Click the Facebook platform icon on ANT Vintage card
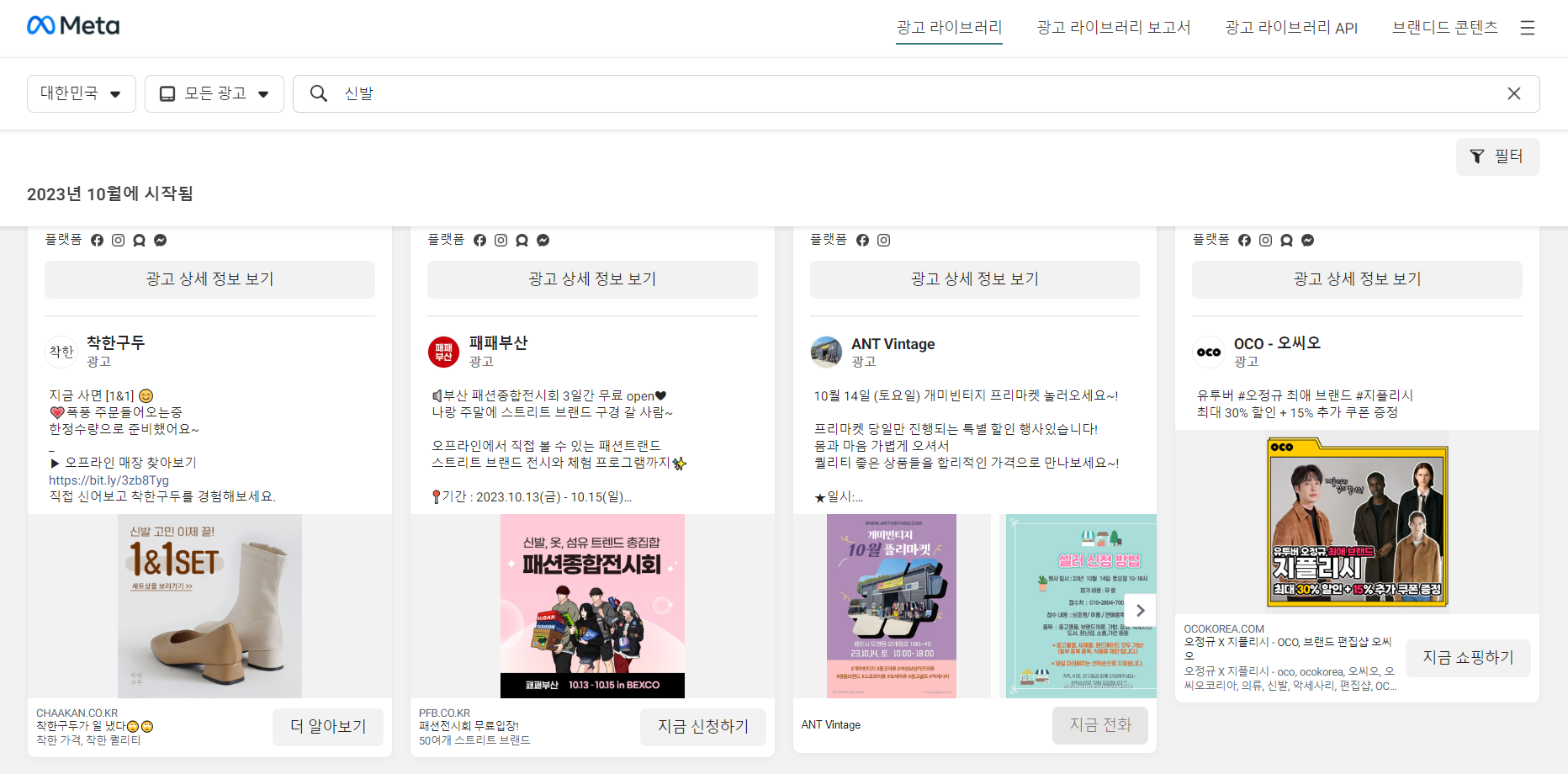 tap(863, 241)
